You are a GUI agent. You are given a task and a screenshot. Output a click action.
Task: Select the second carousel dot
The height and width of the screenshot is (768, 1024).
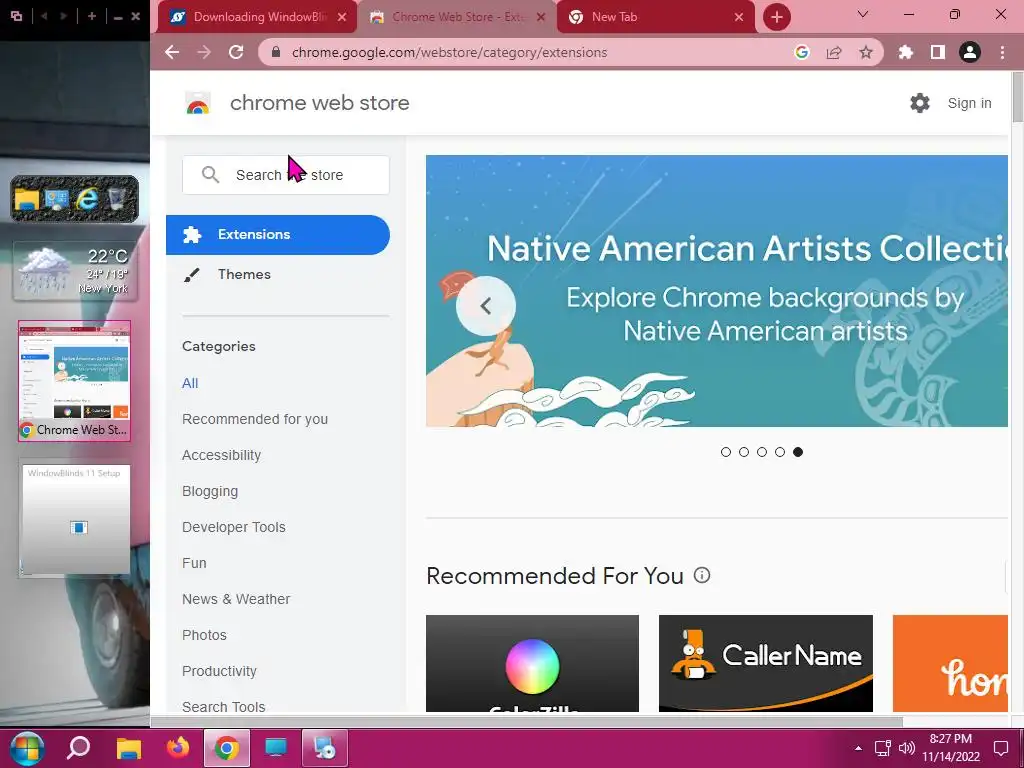click(744, 452)
